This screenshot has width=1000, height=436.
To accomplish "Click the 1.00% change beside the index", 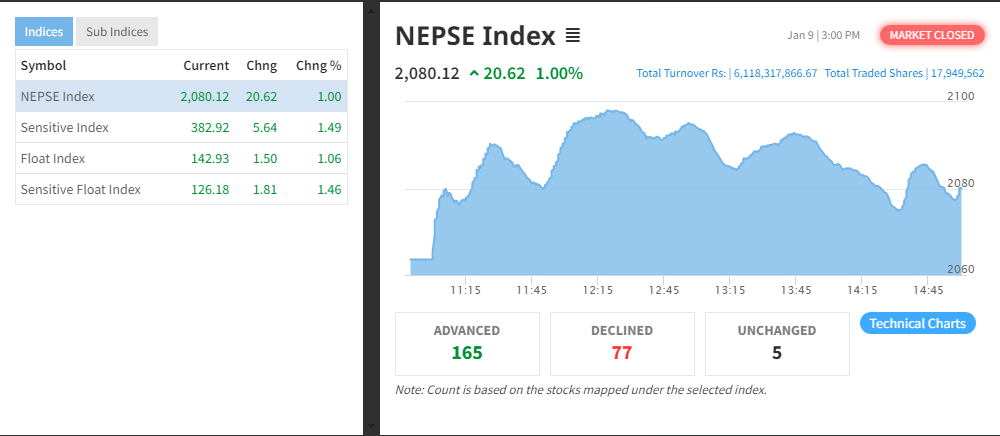I will pyautogui.click(x=559, y=74).
